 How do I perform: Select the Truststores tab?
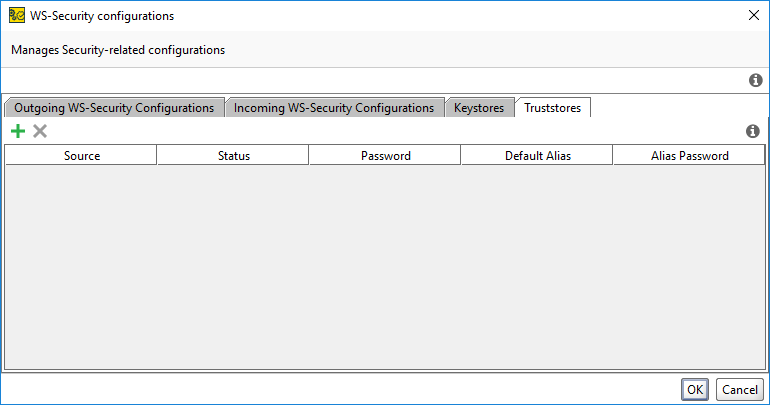click(555, 107)
